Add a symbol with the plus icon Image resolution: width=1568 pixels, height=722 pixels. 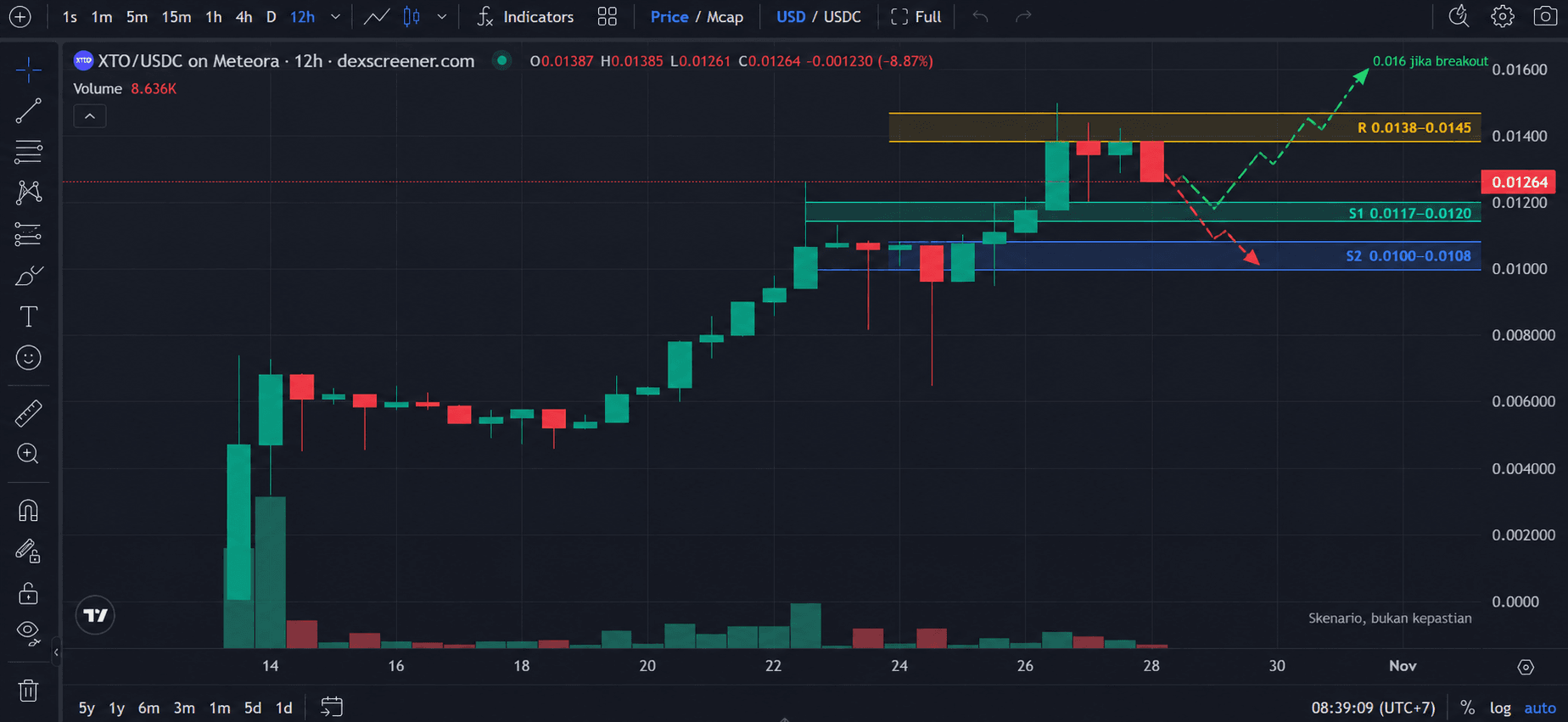click(x=20, y=17)
